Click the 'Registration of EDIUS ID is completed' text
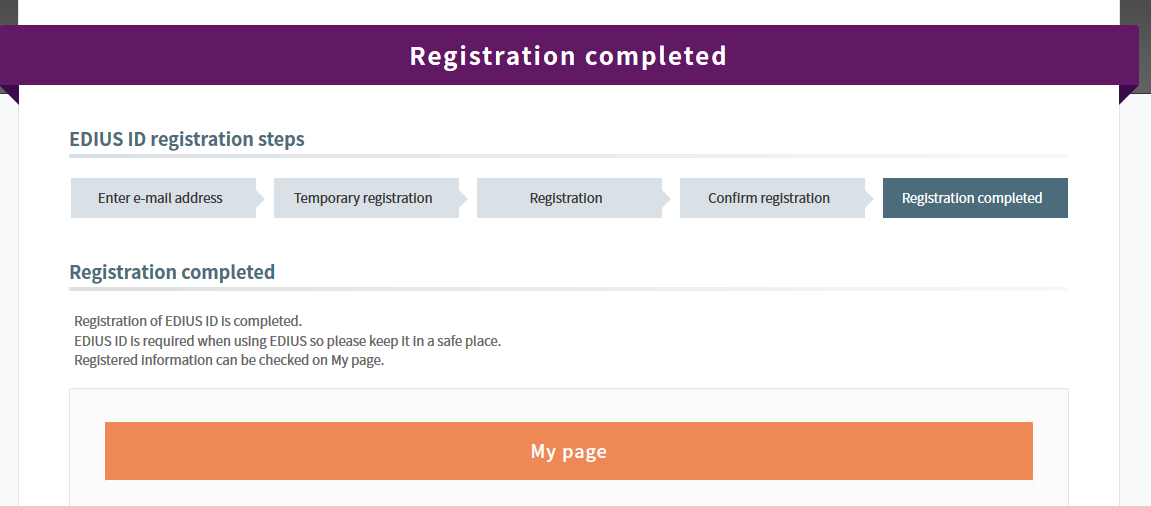The image size is (1151, 506). [188, 321]
